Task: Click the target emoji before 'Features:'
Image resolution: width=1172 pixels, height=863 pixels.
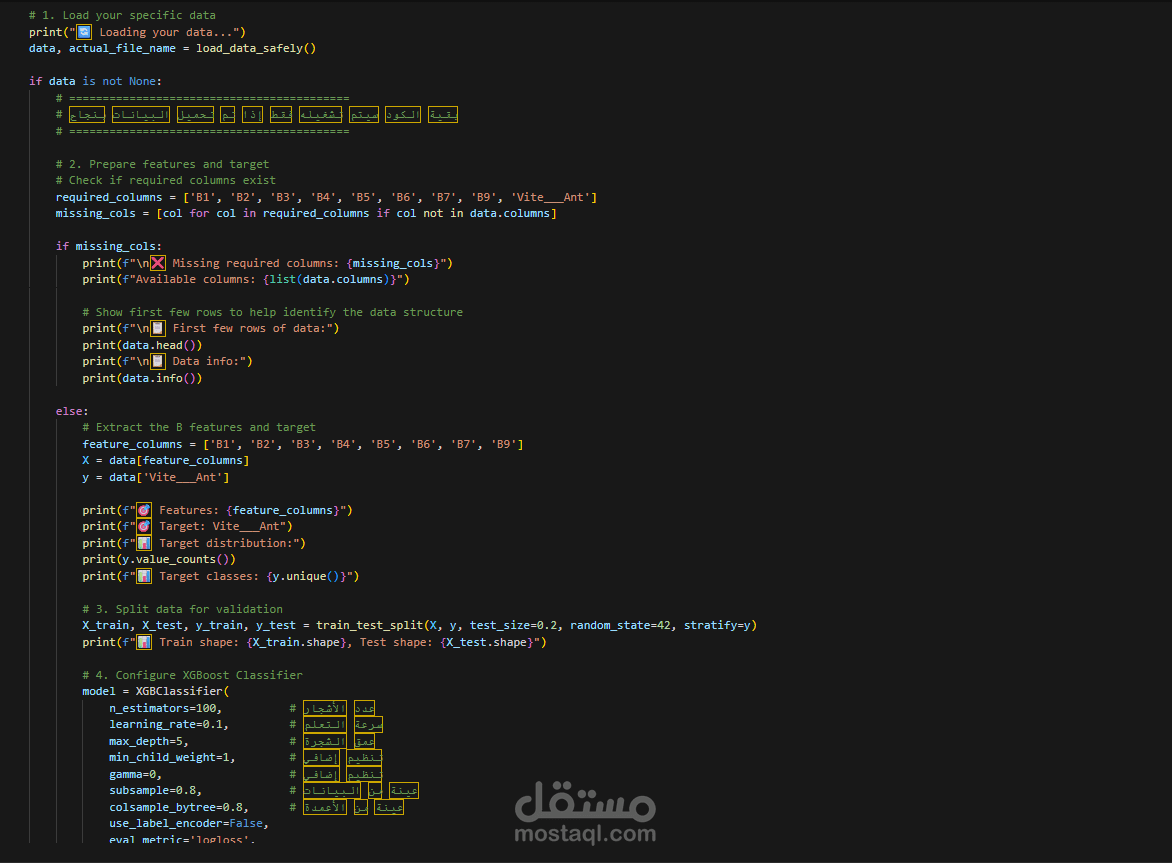Action: coord(144,510)
